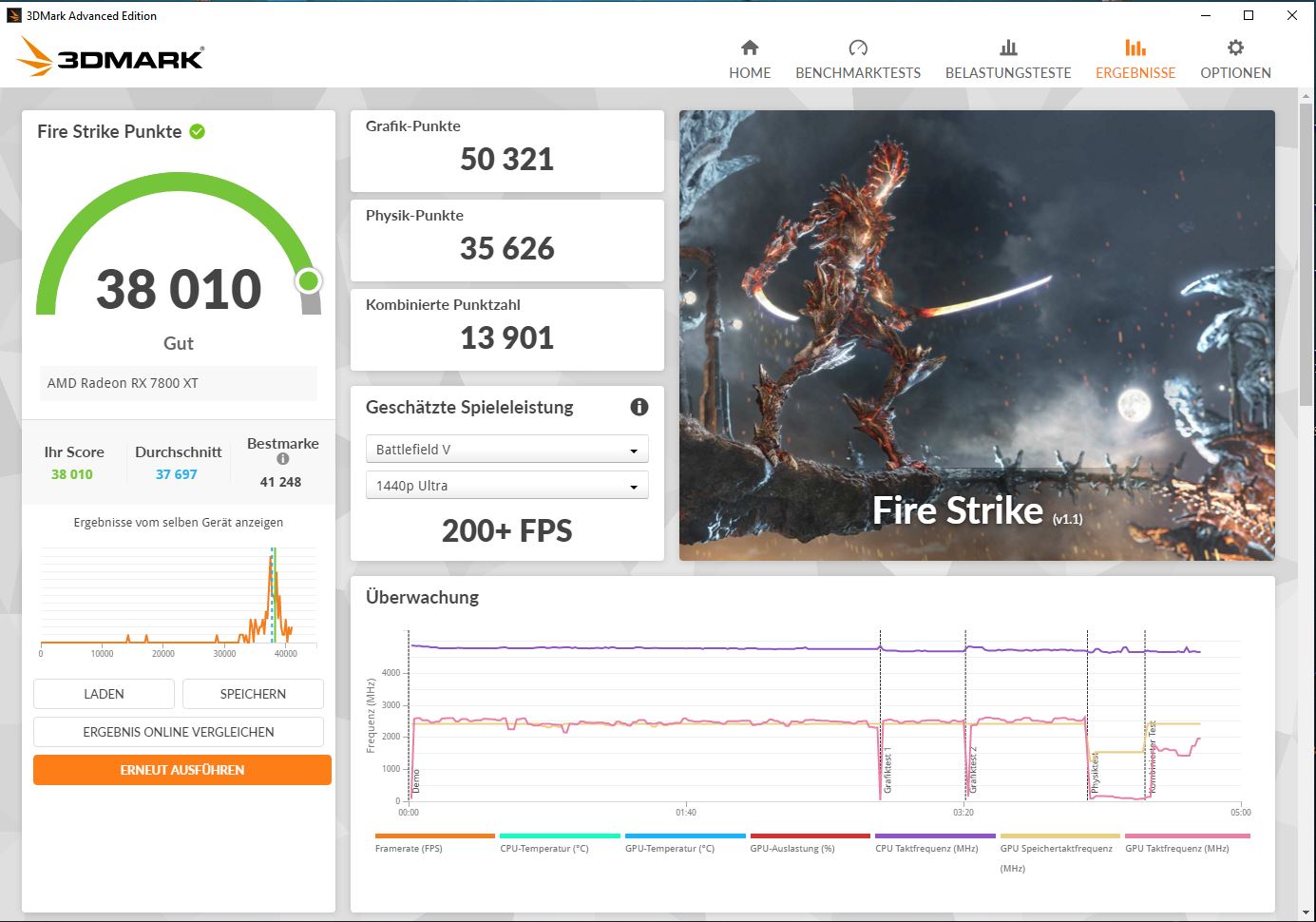Click the Grafiktest 2 timeline marker
1316x922 pixels.
(x=973, y=770)
